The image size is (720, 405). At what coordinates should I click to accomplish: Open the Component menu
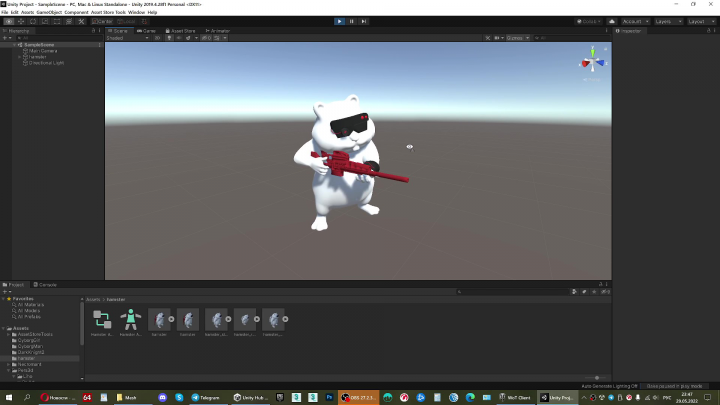click(x=76, y=12)
